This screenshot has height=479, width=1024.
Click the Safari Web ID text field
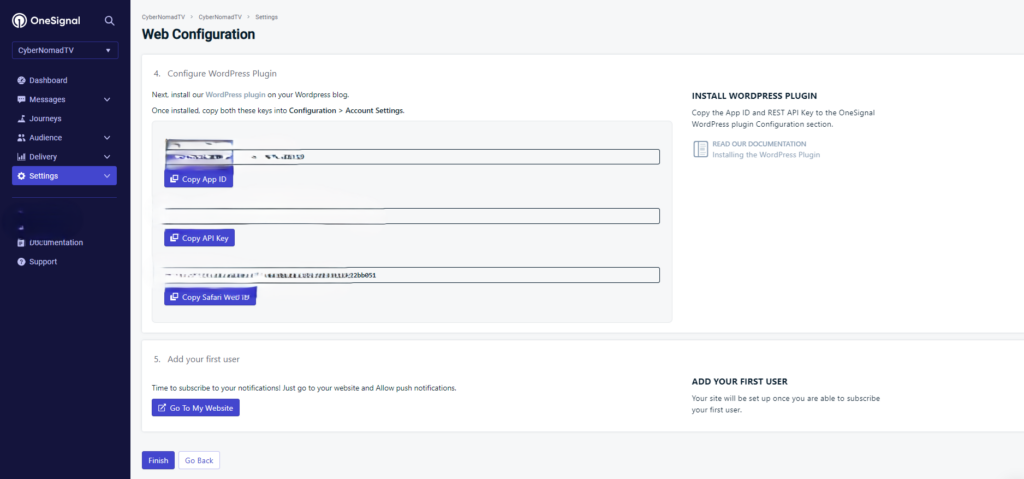point(411,275)
